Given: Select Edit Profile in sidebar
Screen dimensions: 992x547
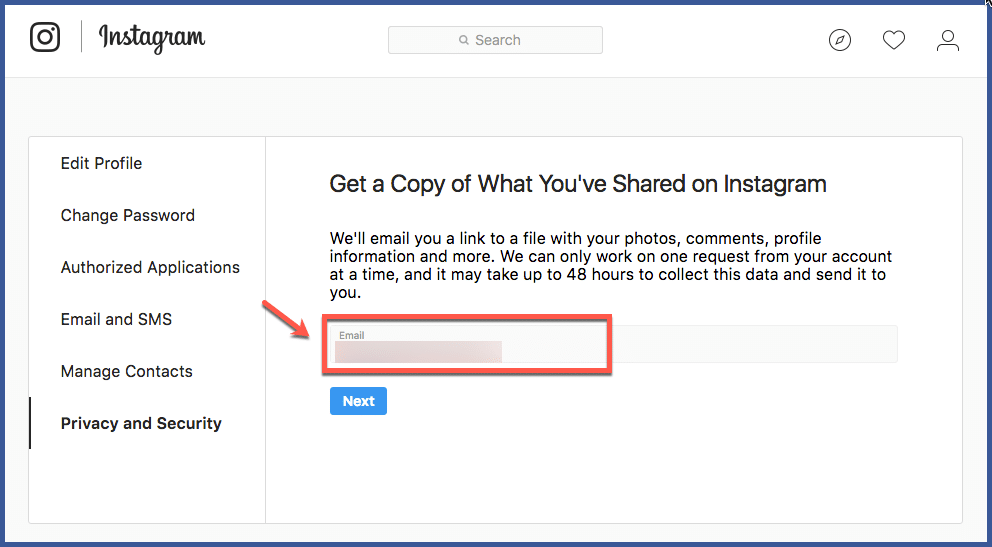Looking at the screenshot, I should (x=101, y=163).
